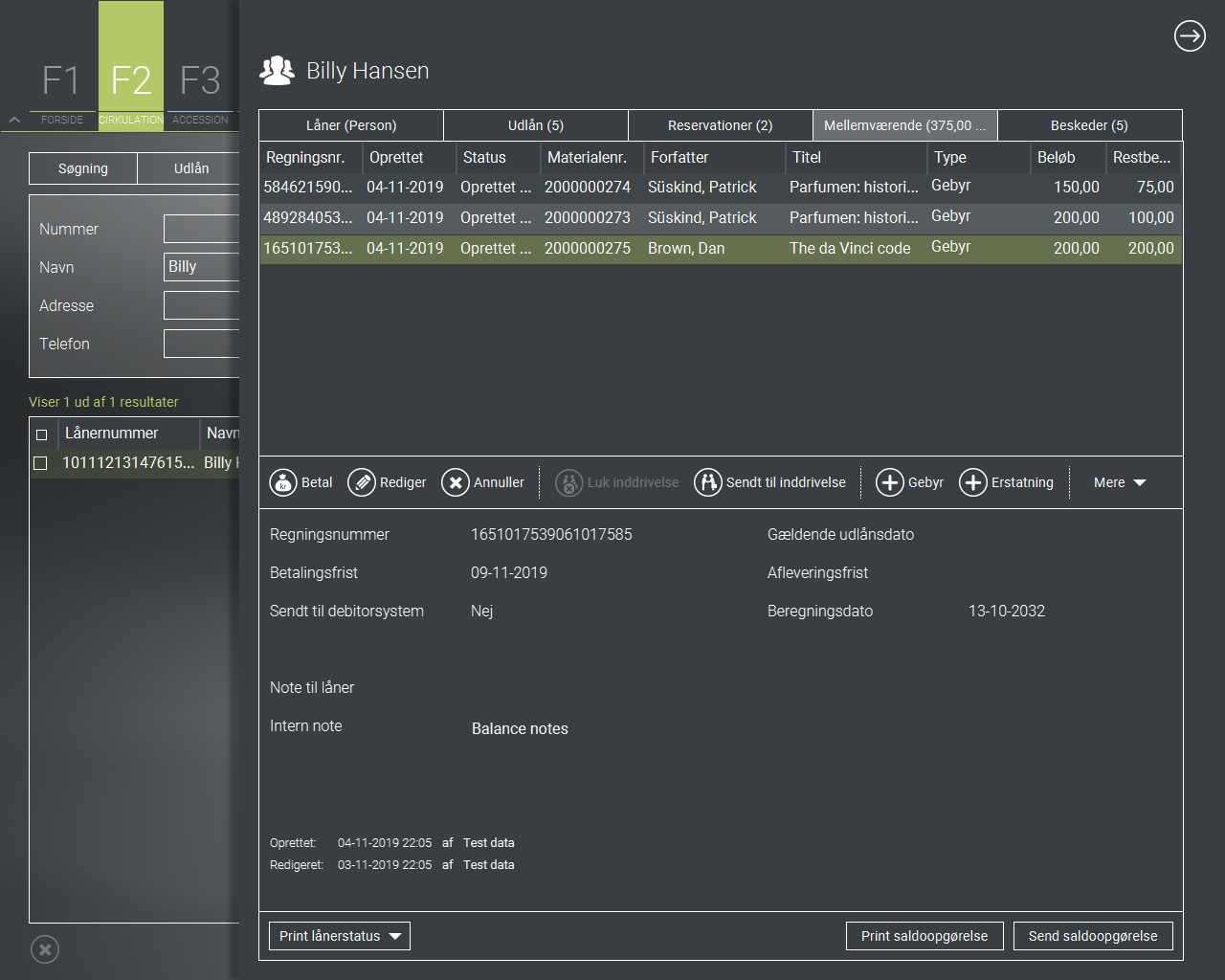Click the Balance notes internal note text
1225x980 pixels.
(x=520, y=729)
